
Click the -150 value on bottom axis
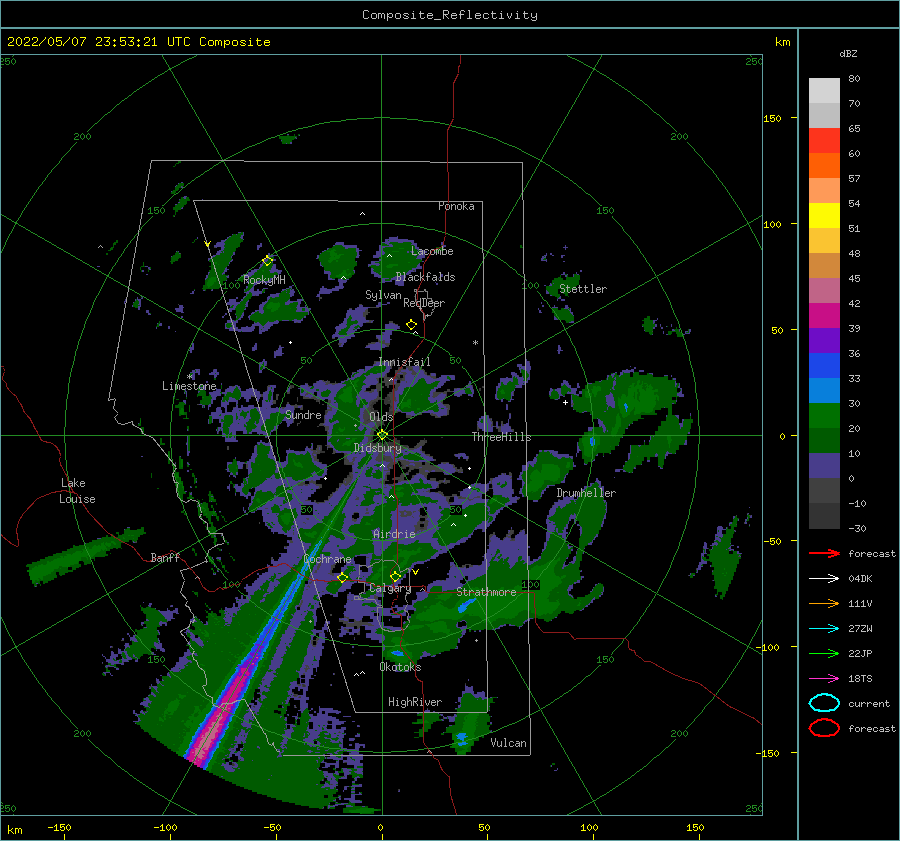pyautogui.click(x=59, y=828)
